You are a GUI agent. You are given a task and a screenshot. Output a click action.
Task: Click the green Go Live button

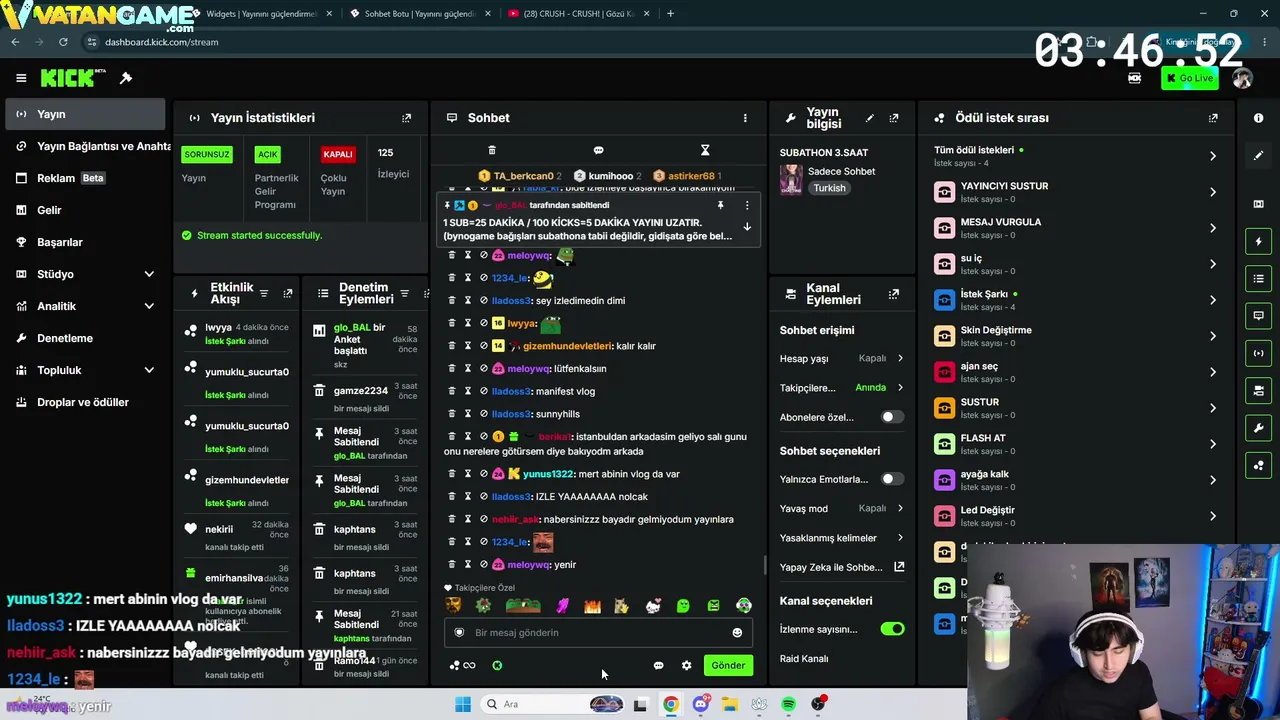[1189, 78]
